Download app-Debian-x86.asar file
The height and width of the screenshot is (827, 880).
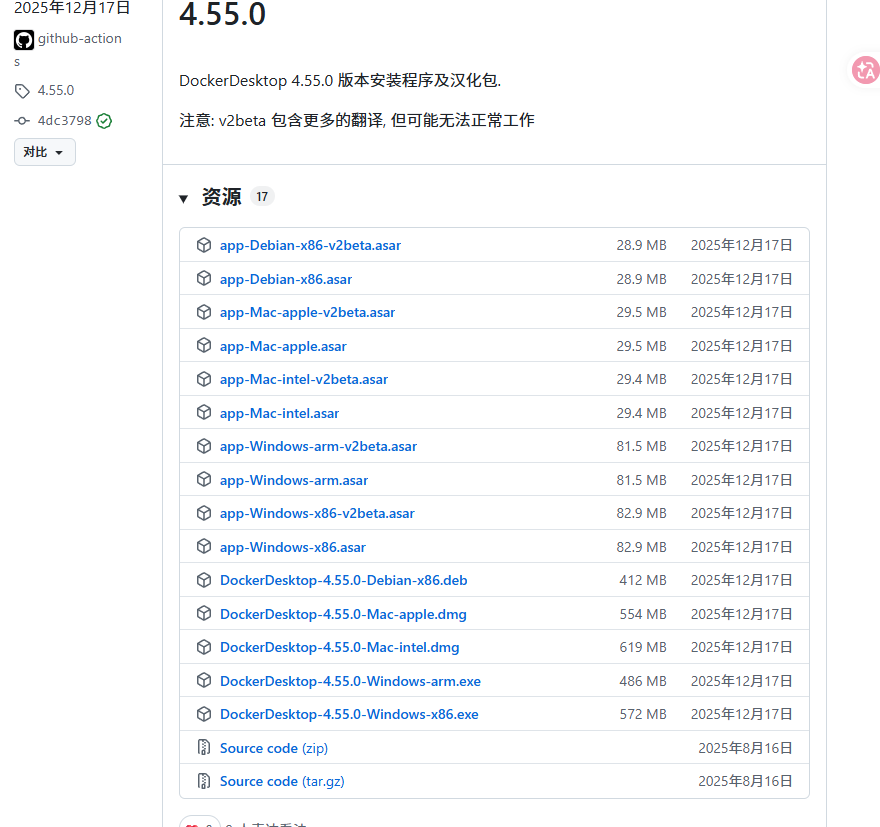(x=286, y=279)
